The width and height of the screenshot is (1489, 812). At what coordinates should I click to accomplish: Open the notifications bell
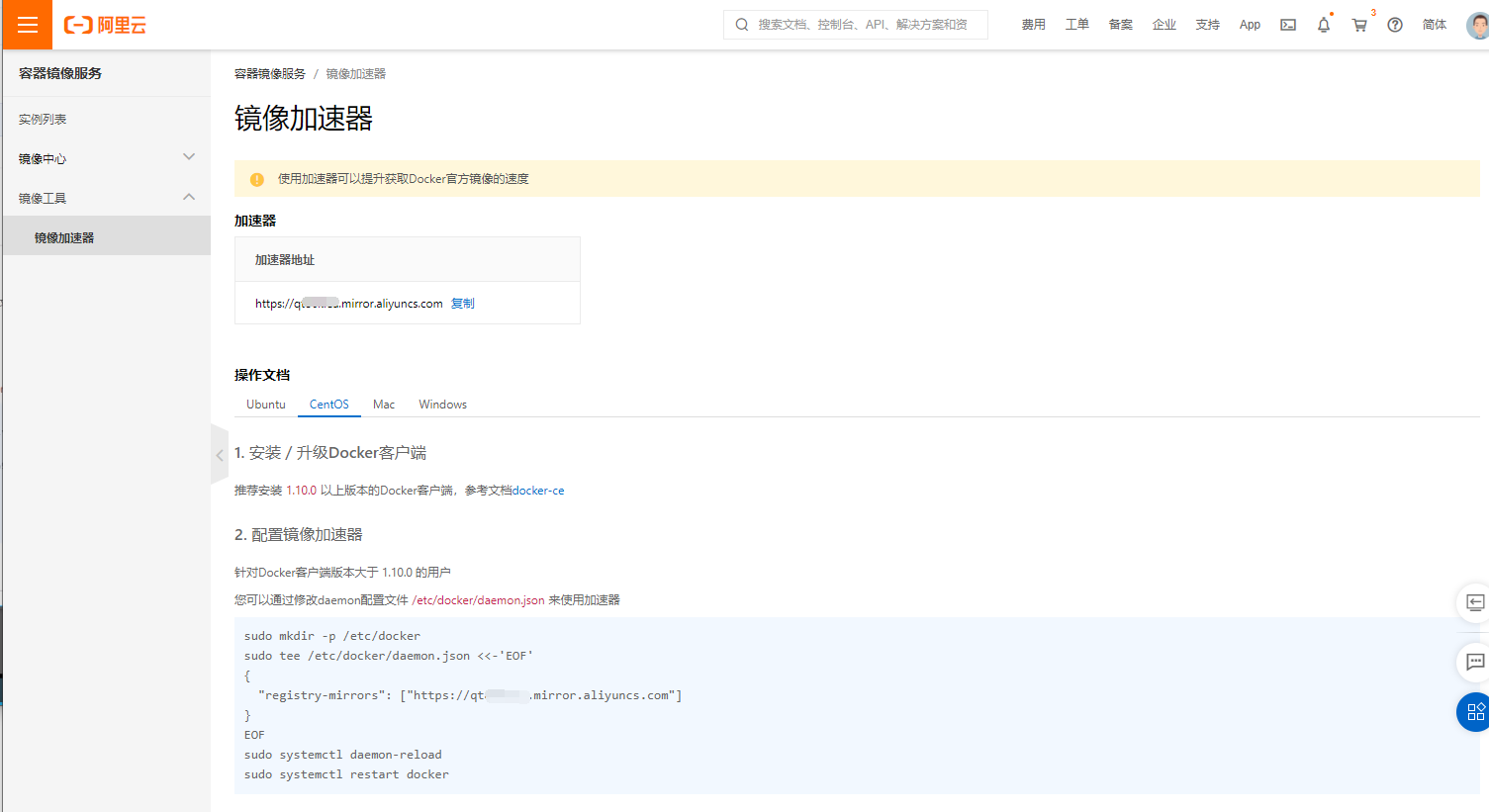[x=1324, y=25]
